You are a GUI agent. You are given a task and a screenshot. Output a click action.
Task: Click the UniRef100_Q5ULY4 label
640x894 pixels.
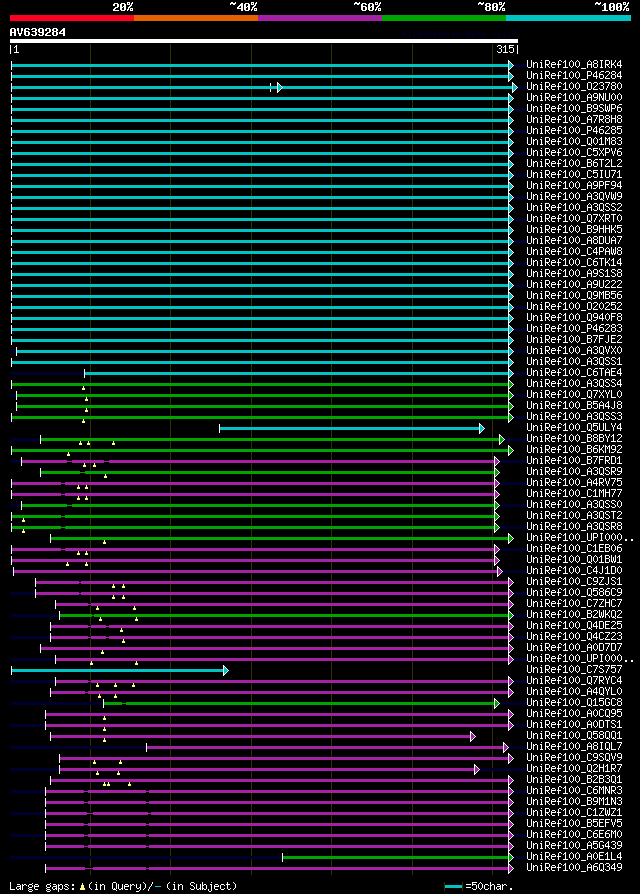(574, 428)
